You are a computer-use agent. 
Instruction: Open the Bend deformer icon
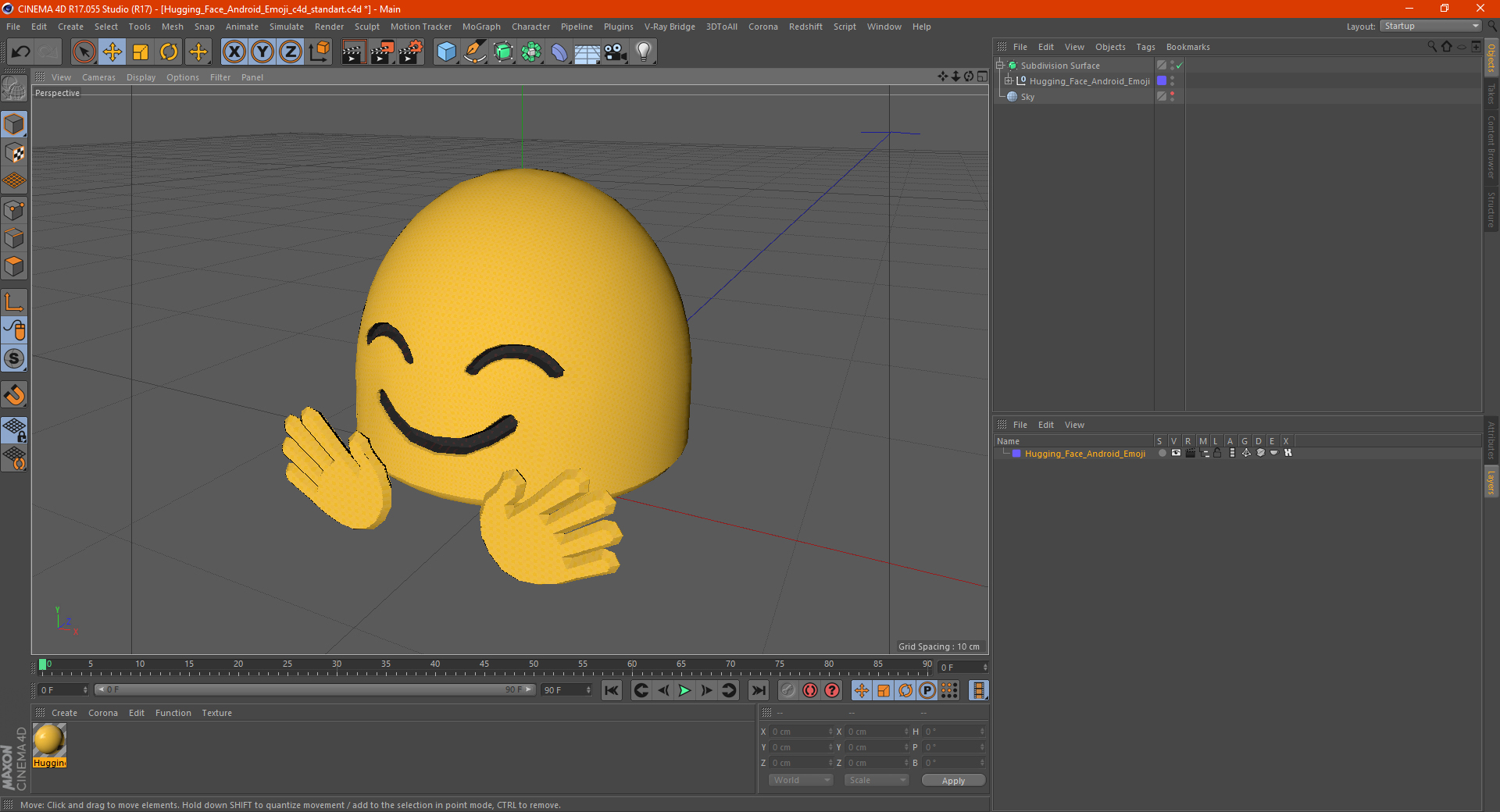(559, 52)
